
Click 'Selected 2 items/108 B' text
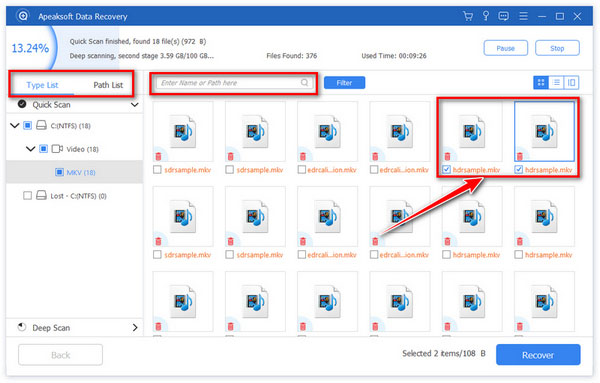point(444,353)
